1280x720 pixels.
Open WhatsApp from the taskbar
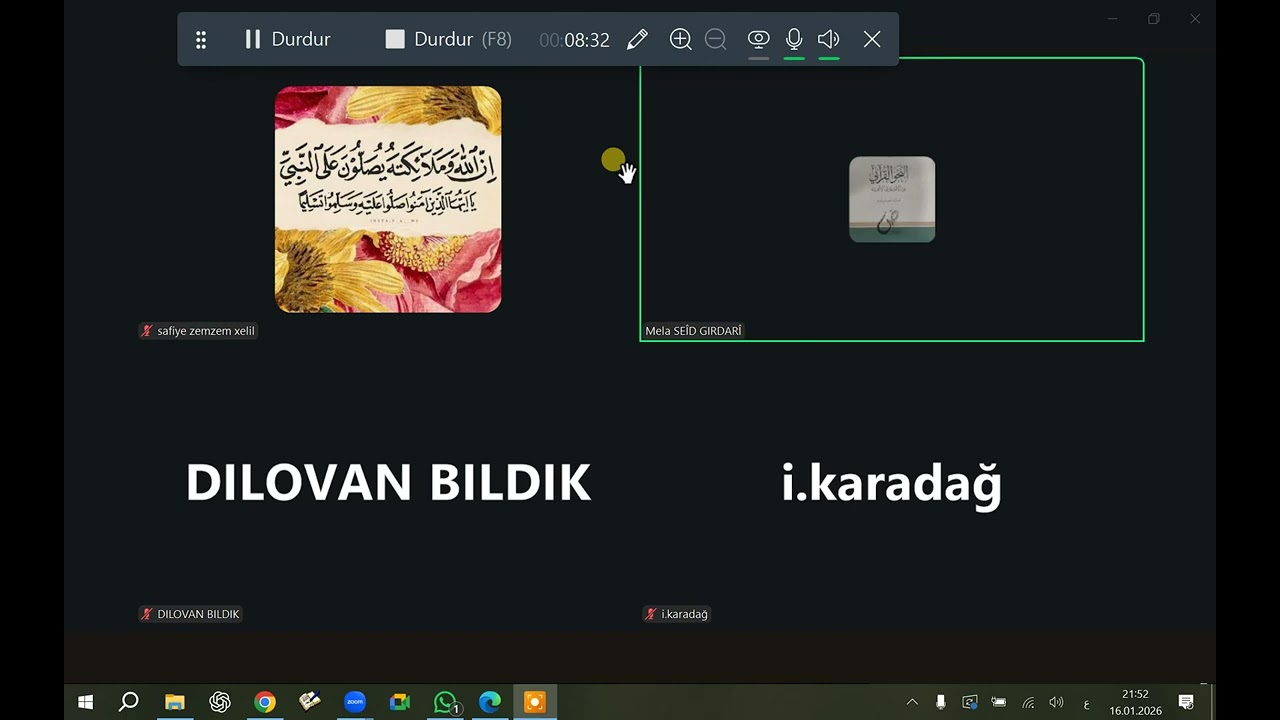coord(445,702)
